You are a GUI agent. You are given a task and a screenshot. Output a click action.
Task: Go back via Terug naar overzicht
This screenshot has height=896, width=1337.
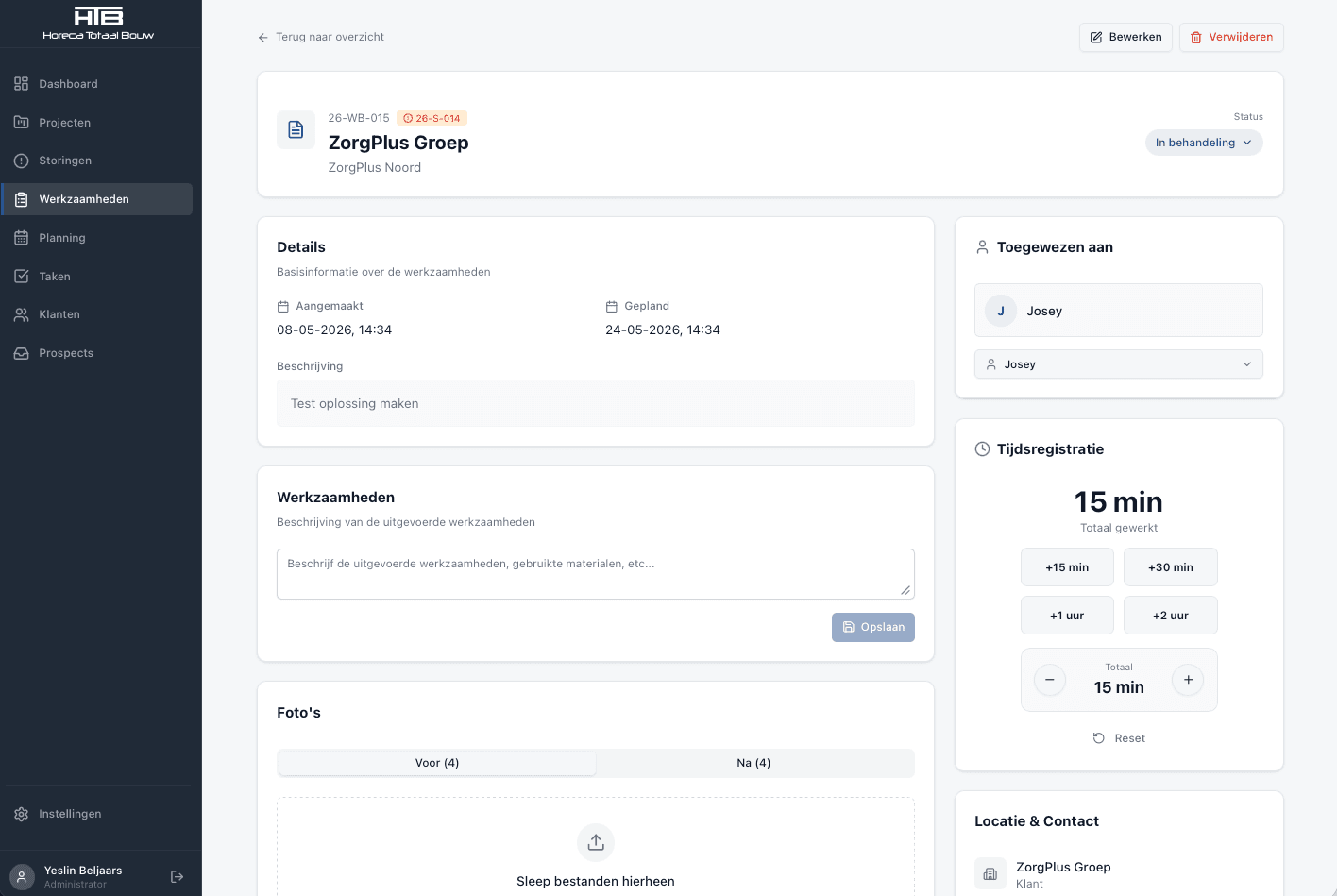coord(321,37)
